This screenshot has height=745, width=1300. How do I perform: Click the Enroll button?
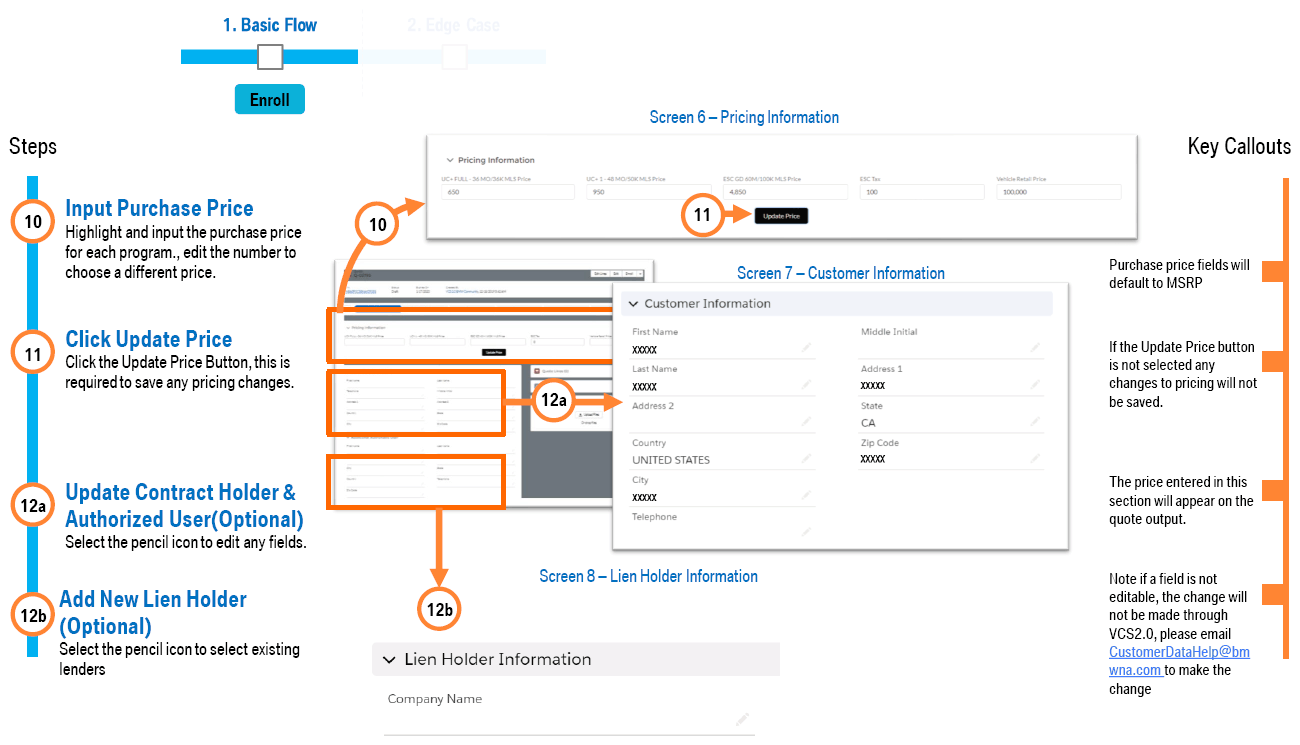coord(269,100)
